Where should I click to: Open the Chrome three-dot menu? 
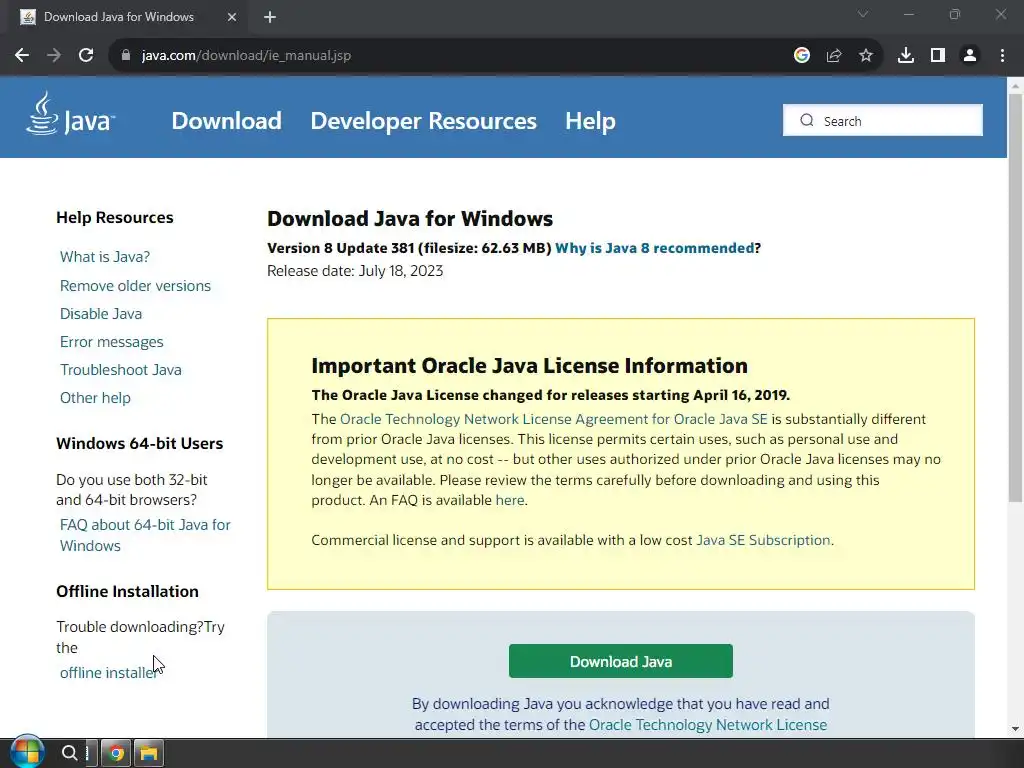1002,56
